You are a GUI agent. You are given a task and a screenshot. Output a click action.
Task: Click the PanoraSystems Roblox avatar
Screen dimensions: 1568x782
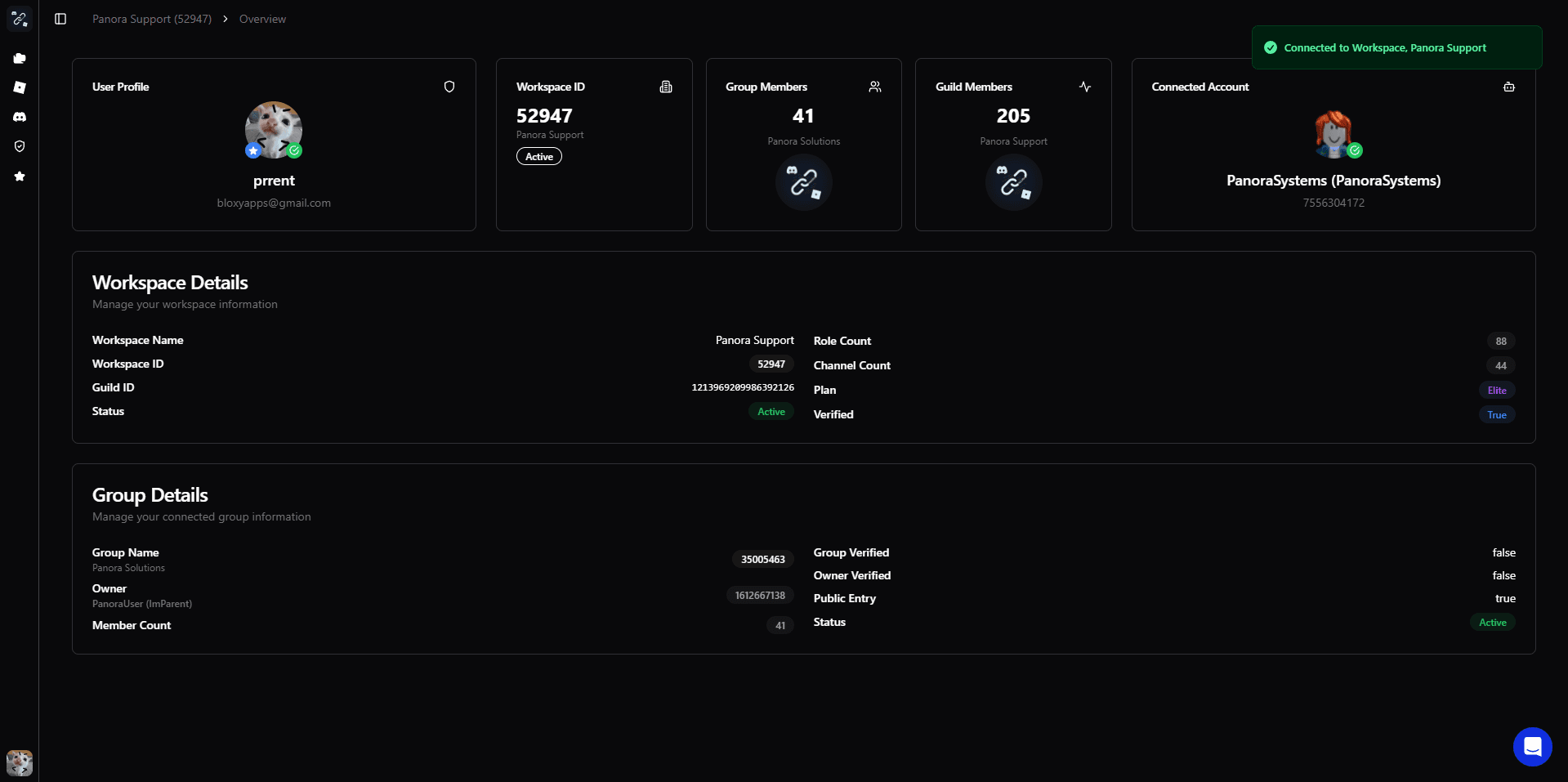coord(1333,132)
